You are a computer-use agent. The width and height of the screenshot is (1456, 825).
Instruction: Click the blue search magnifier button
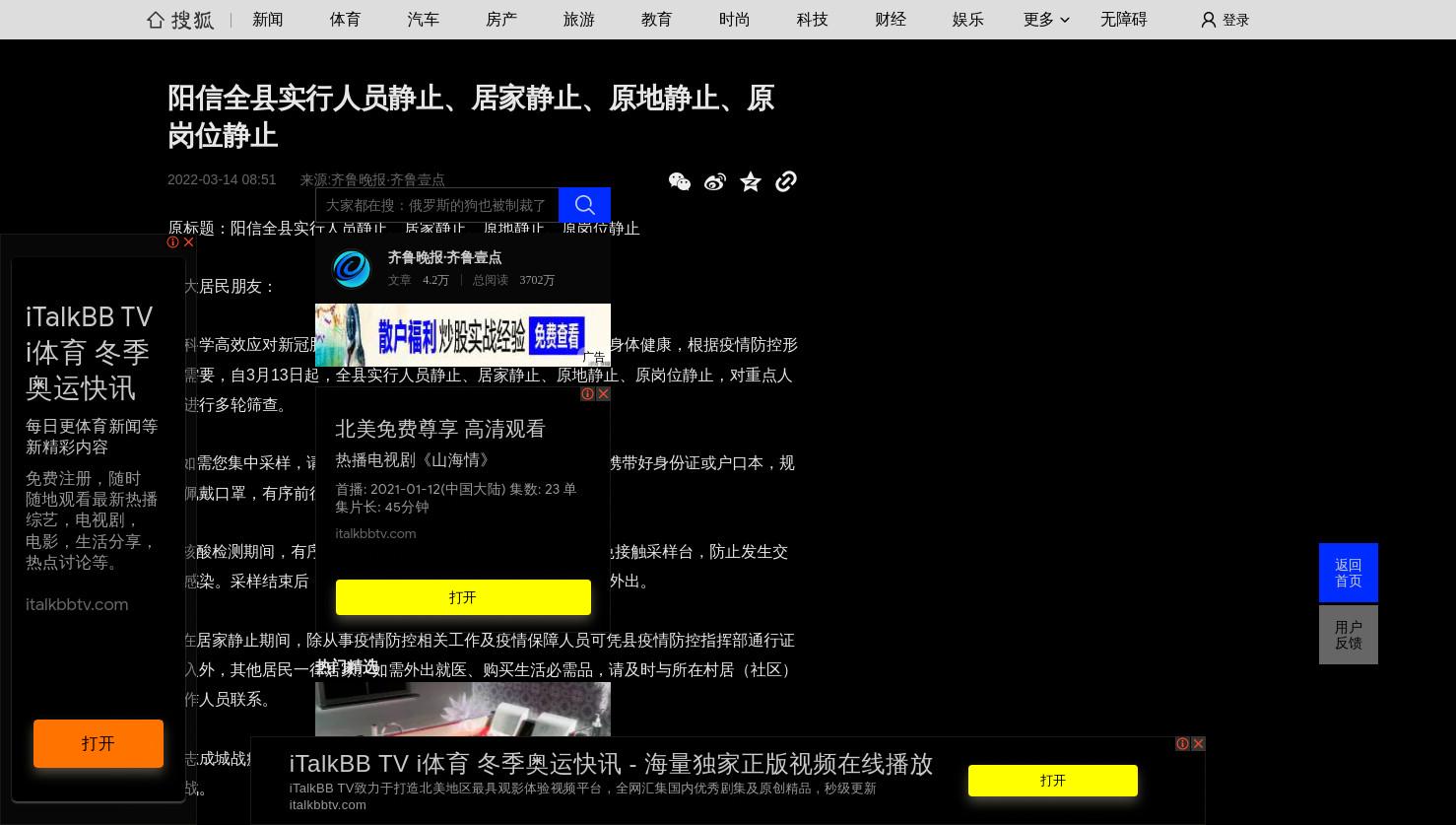point(584,205)
